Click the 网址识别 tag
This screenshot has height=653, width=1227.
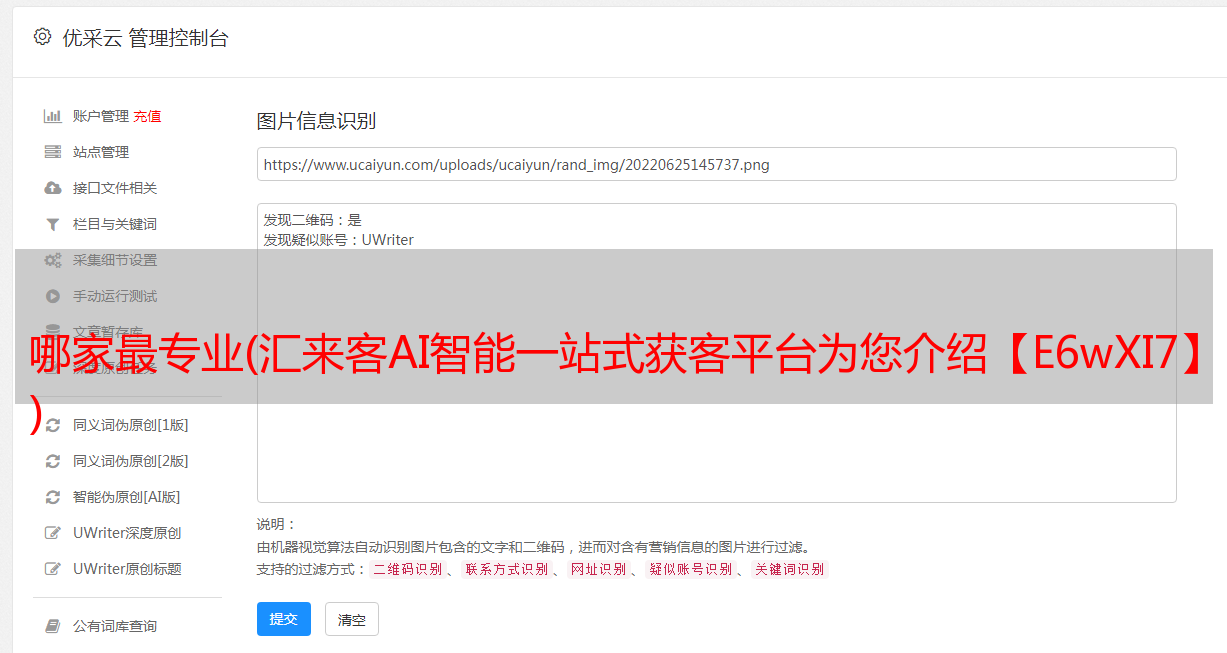[598, 569]
